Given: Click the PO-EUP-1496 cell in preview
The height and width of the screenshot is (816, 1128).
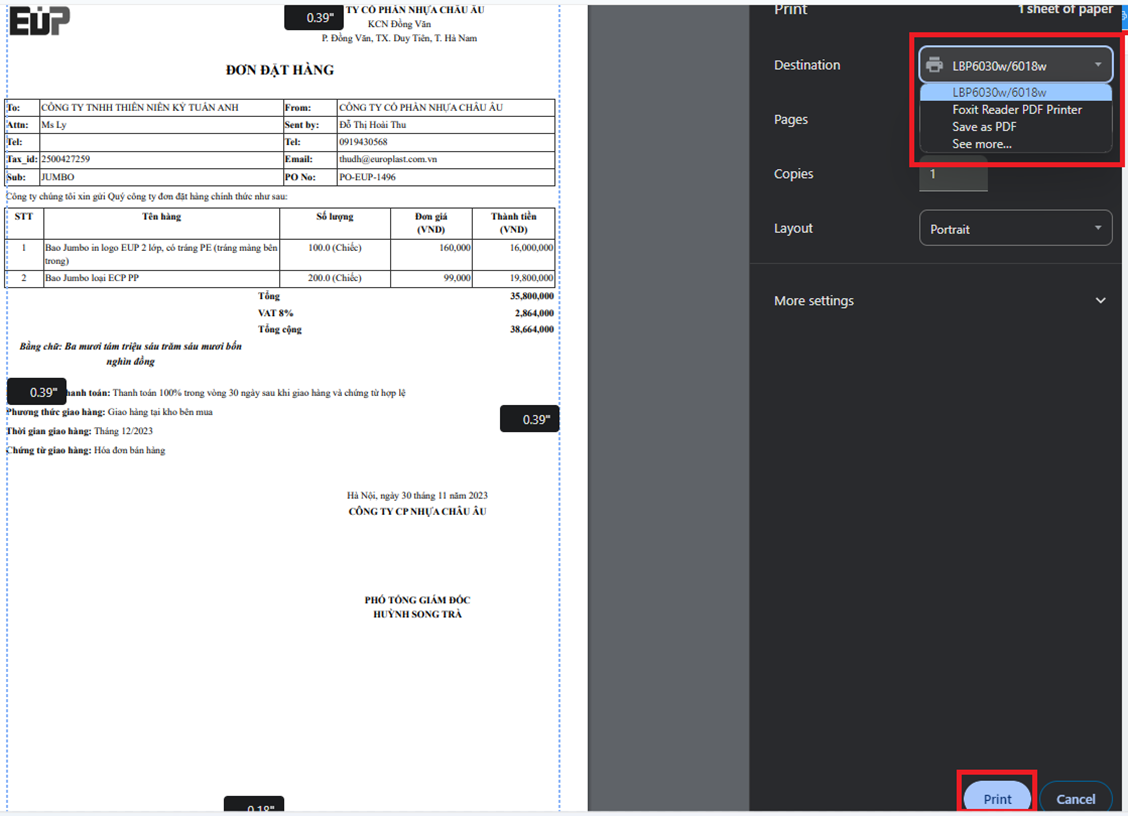Looking at the screenshot, I should click(367, 177).
